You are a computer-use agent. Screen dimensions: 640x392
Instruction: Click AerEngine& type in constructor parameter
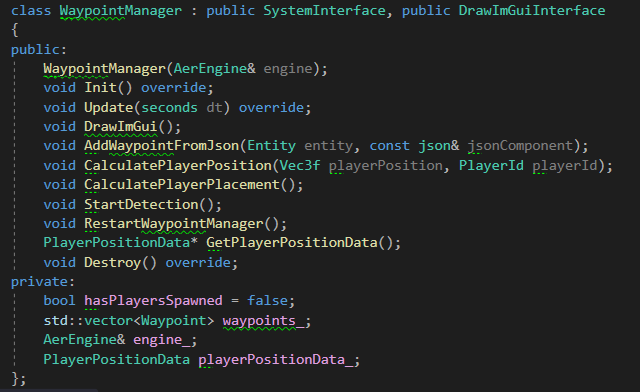click(215, 69)
